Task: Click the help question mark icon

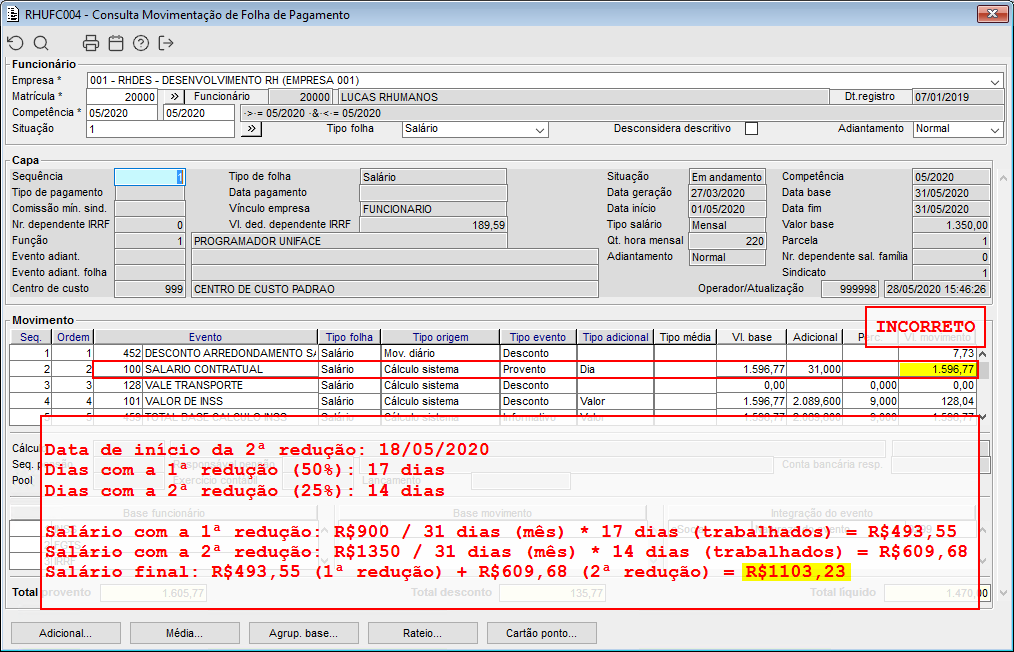Action: tap(141, 43)
